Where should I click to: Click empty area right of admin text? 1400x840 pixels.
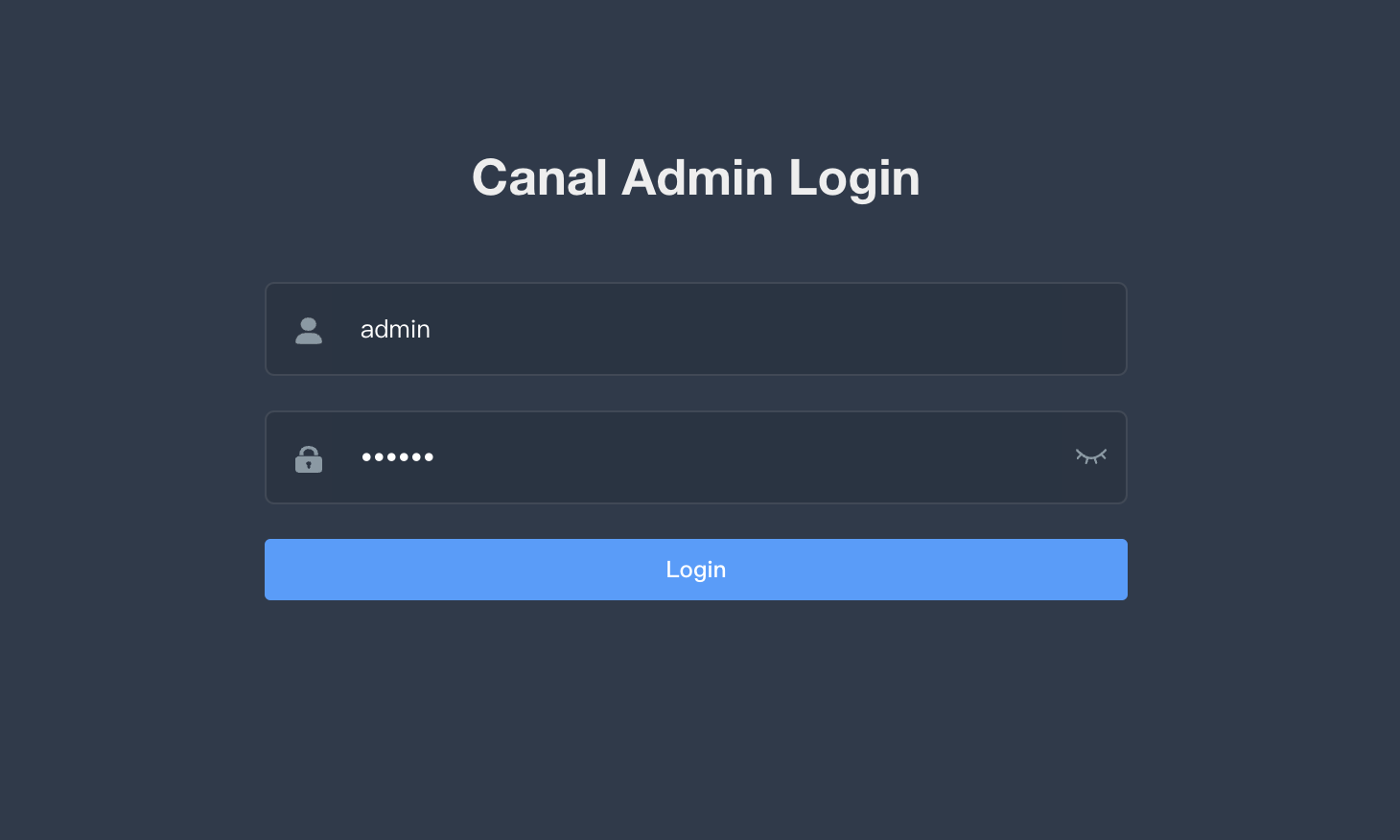767,329
